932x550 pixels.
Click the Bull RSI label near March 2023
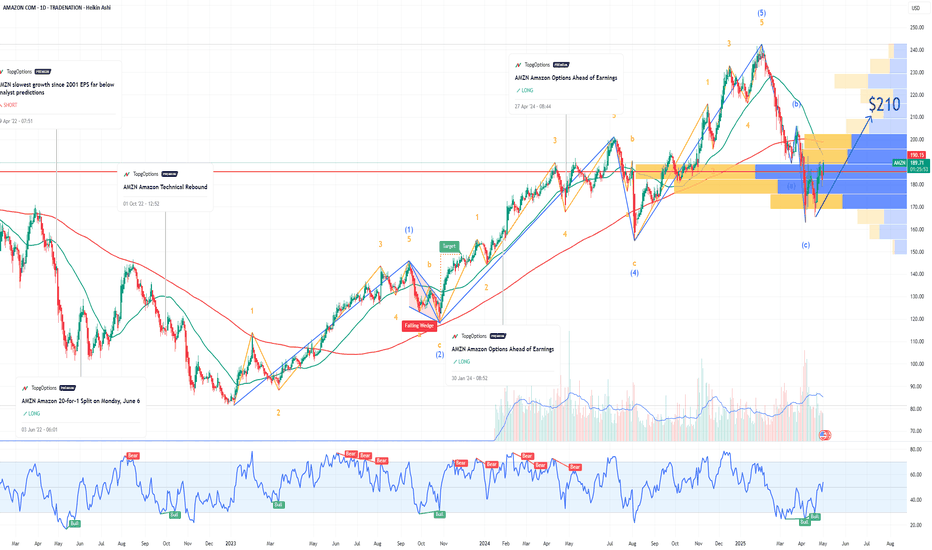(x=278, y=505)
